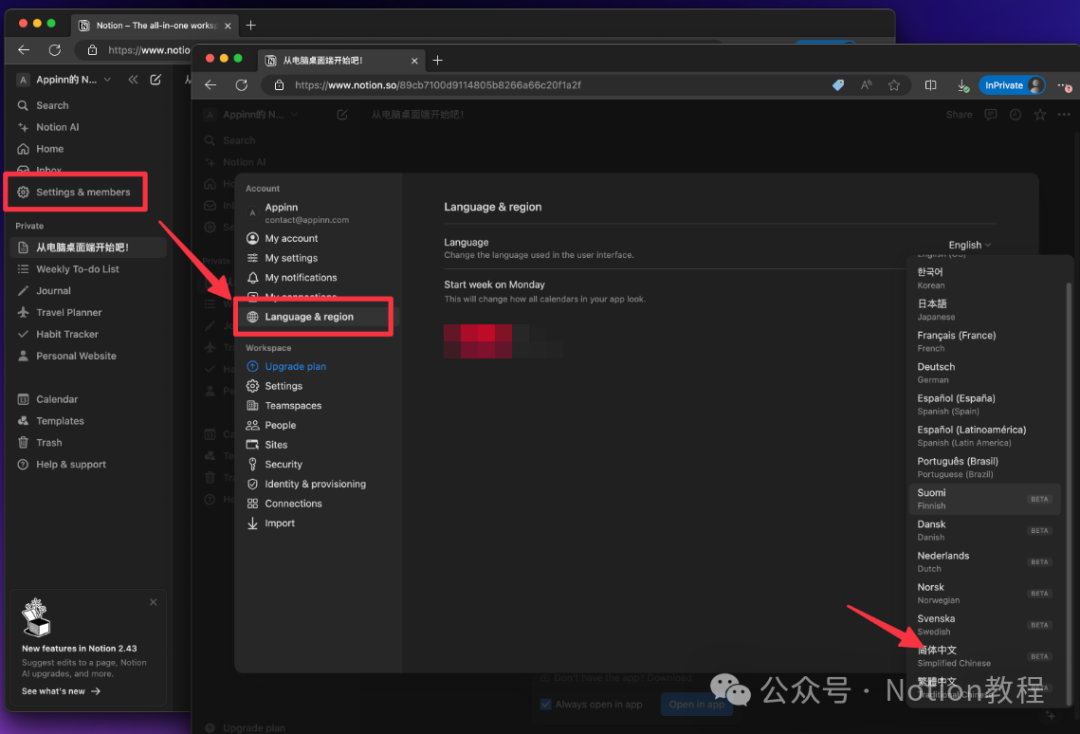Select Simplified Chinese from the language list

click(x=984, y=656)
